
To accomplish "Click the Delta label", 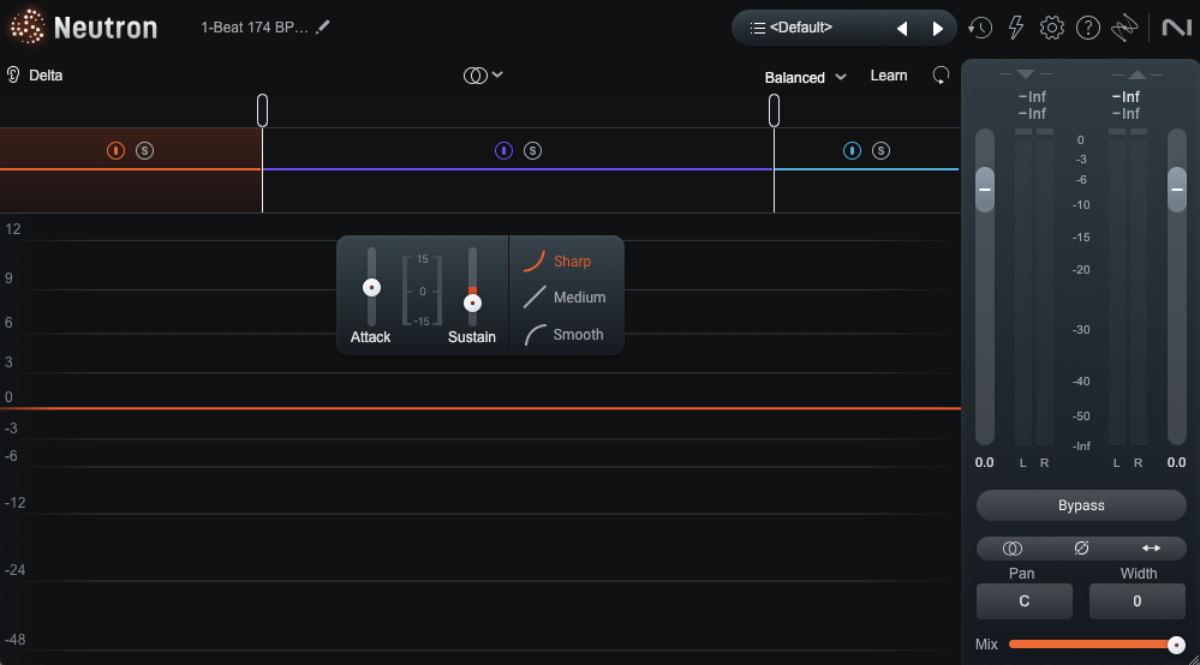I will point(46,75).
